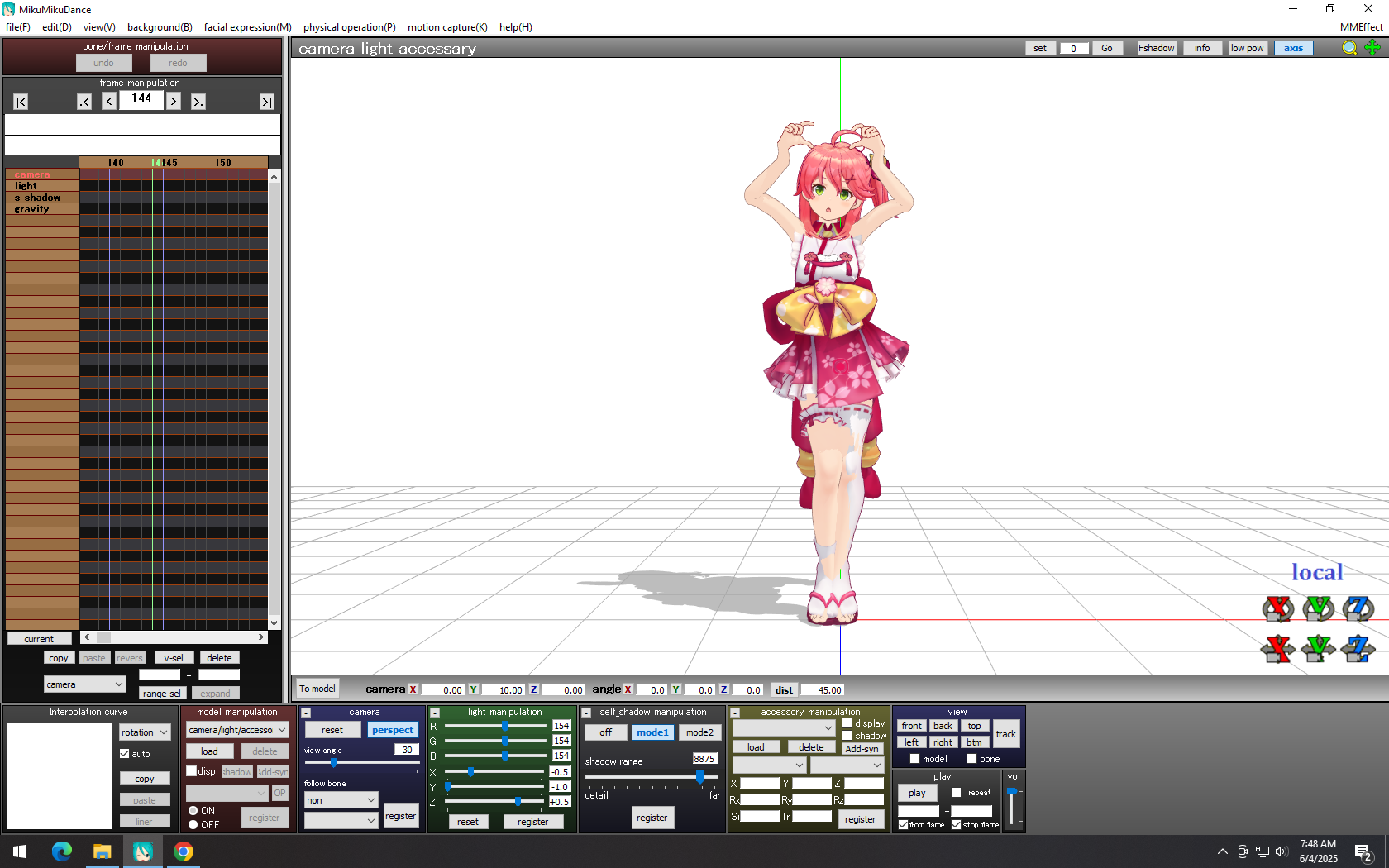
Task: Enable the repeat playback checkbox
Action: (x=957, y=793)
